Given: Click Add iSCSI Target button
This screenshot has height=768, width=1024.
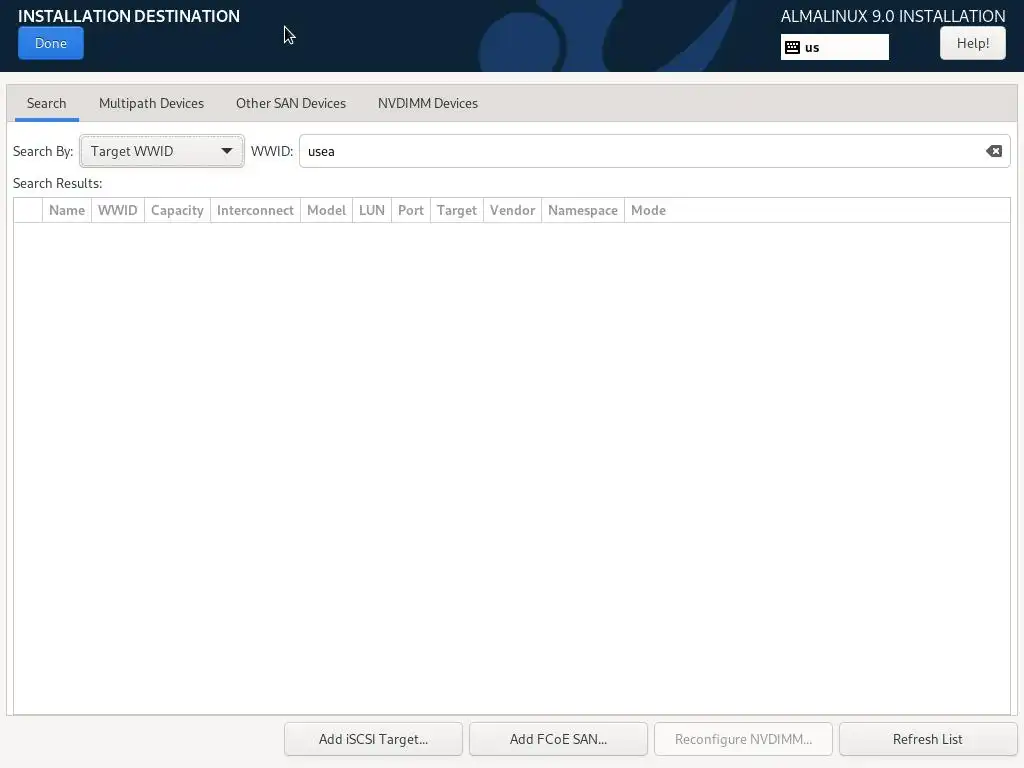Looking at the screenshot, I should click(x=373, y=739).
